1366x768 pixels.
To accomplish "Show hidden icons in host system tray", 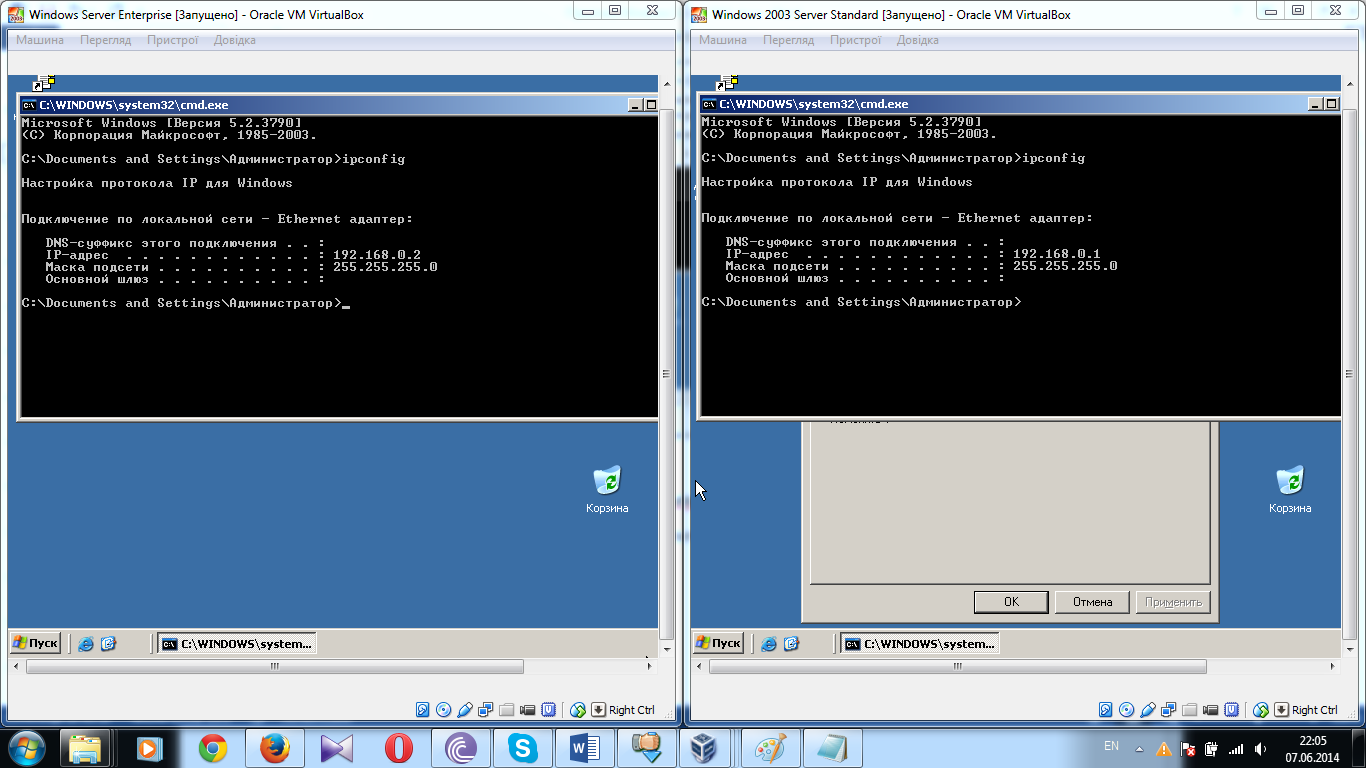I will pos(1138,749).
